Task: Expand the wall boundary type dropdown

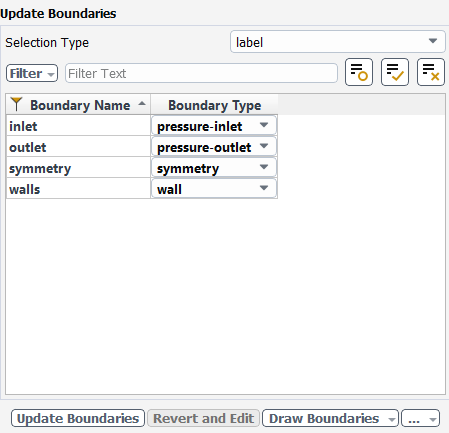Action: [214, 189]
